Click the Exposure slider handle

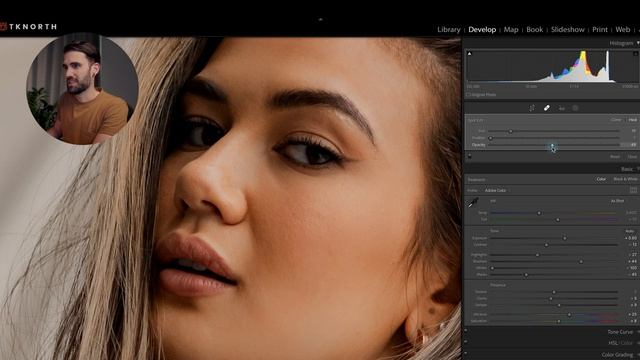(565, 238)
